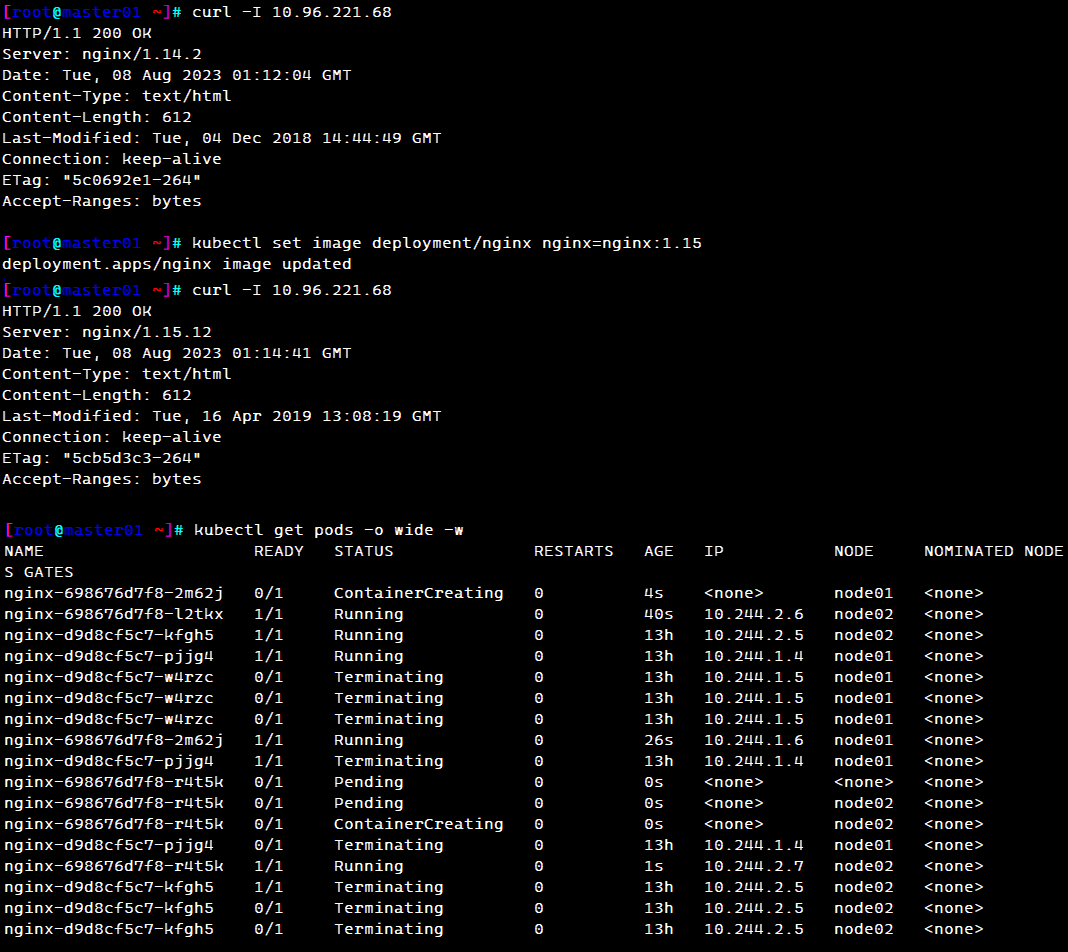
Task: Click the age value '1s'
Action: click(x=654, y=866)
